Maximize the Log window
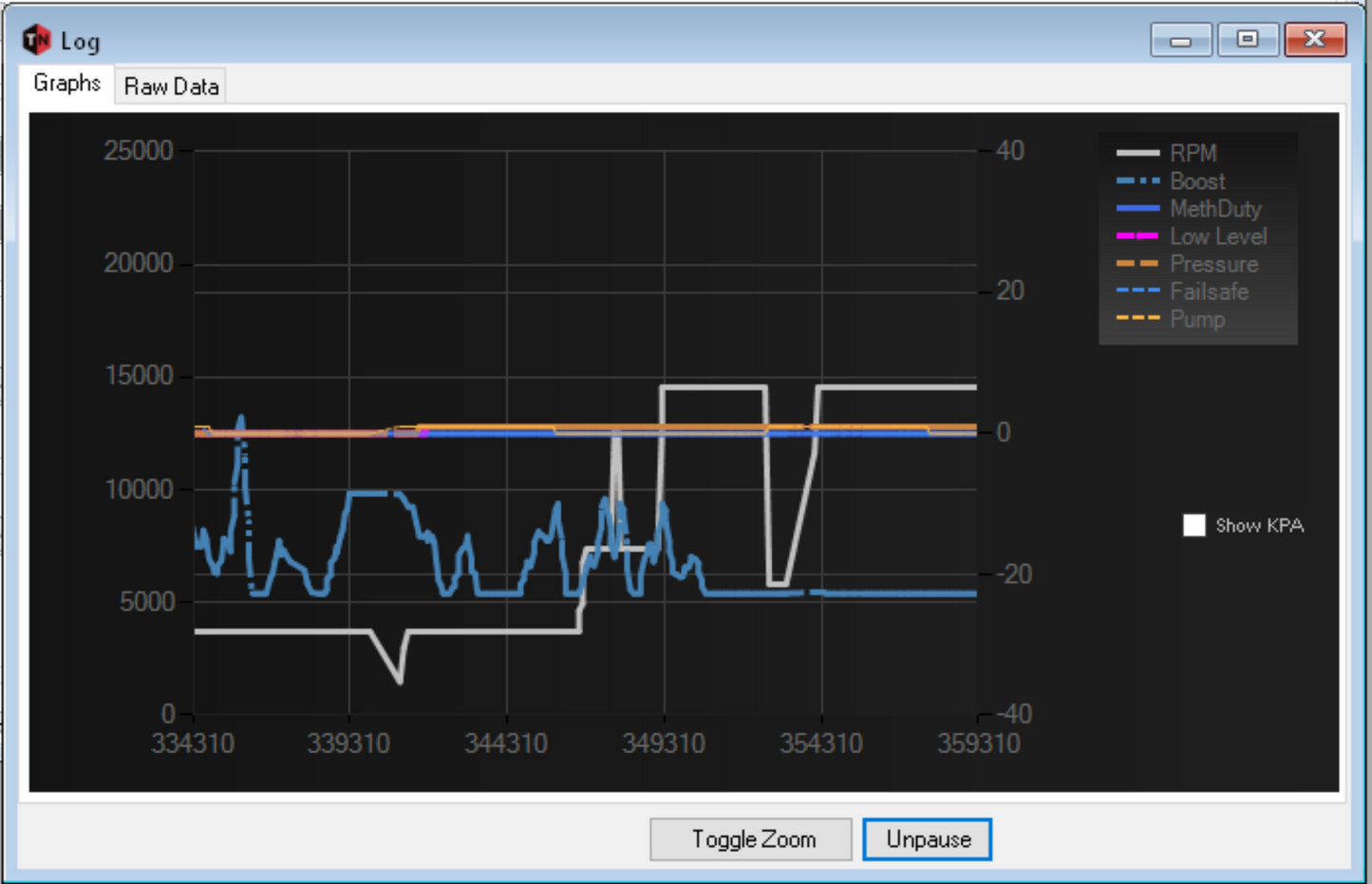1372x884 pixels. 1248,40
